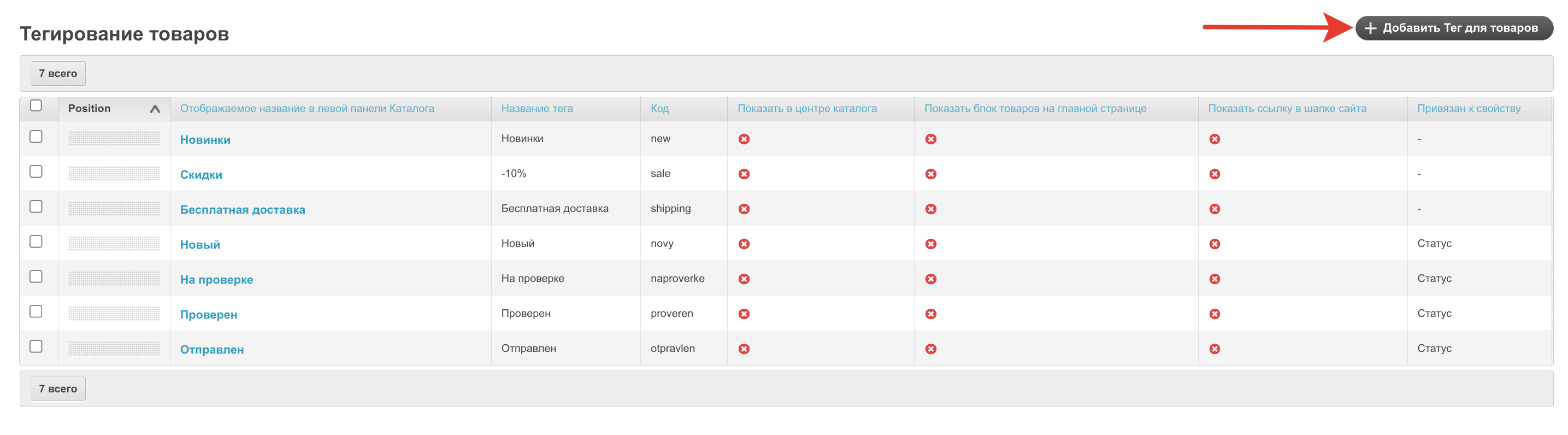Viewport: 1568px width, 435px height.
Task: Click the drag handle for Скидки row
Action: click(x=114, y=174)
